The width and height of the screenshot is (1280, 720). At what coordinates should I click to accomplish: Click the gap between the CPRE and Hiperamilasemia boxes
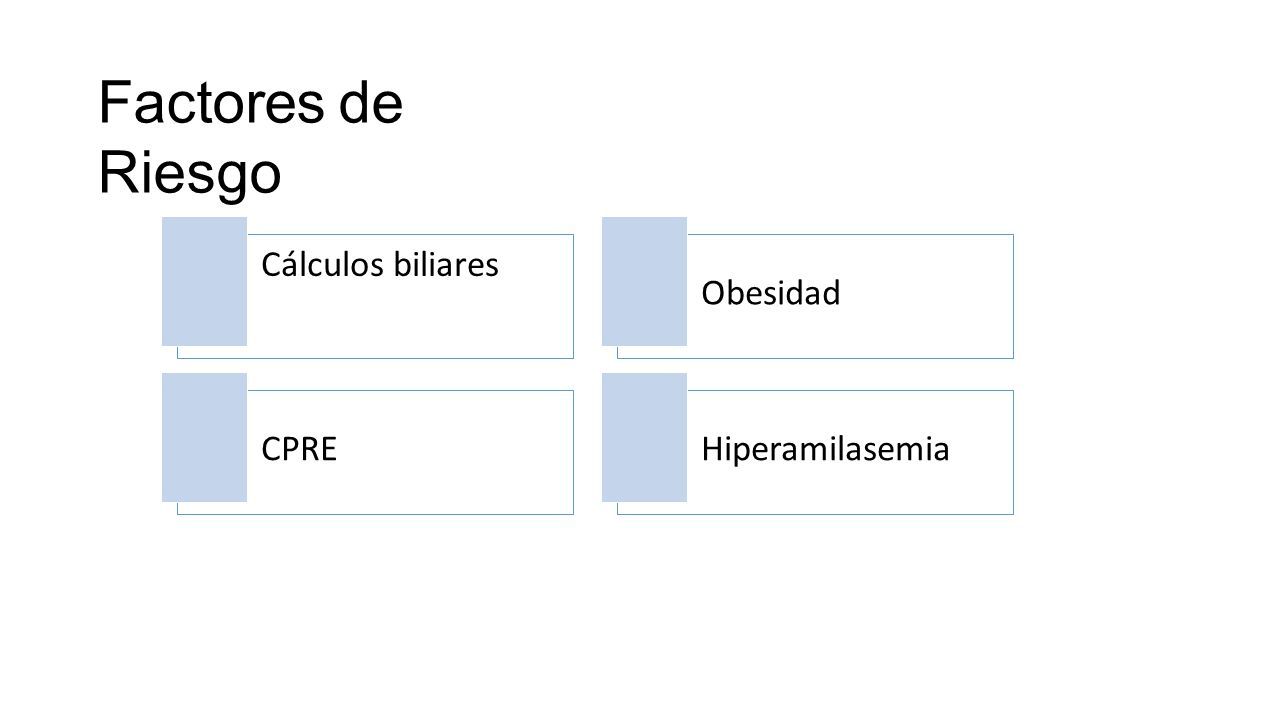588,451
